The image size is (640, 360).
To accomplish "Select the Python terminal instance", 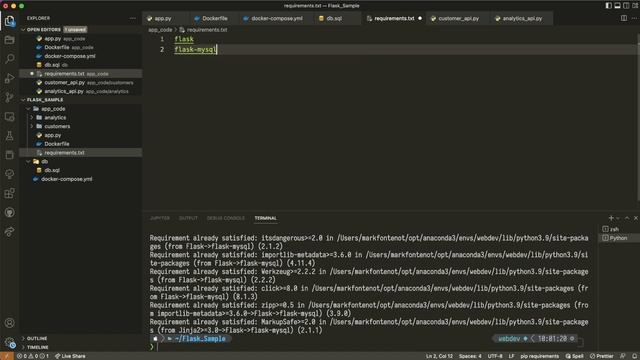I will [619, 238].
